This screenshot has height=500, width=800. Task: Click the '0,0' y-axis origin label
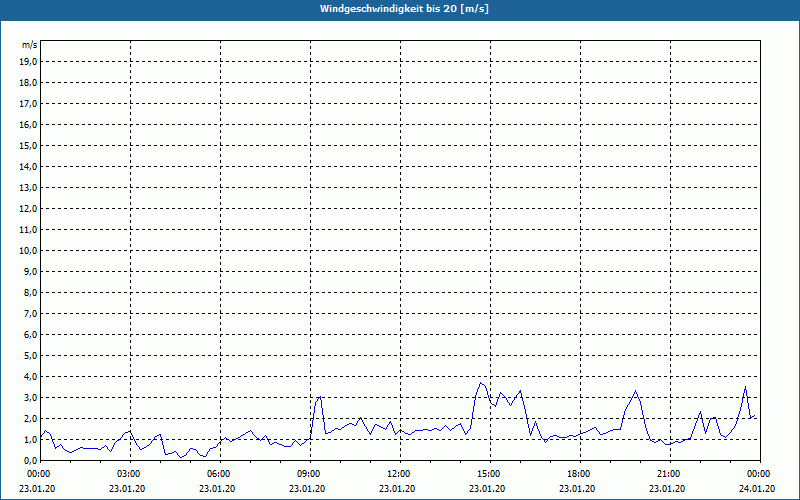30,461
